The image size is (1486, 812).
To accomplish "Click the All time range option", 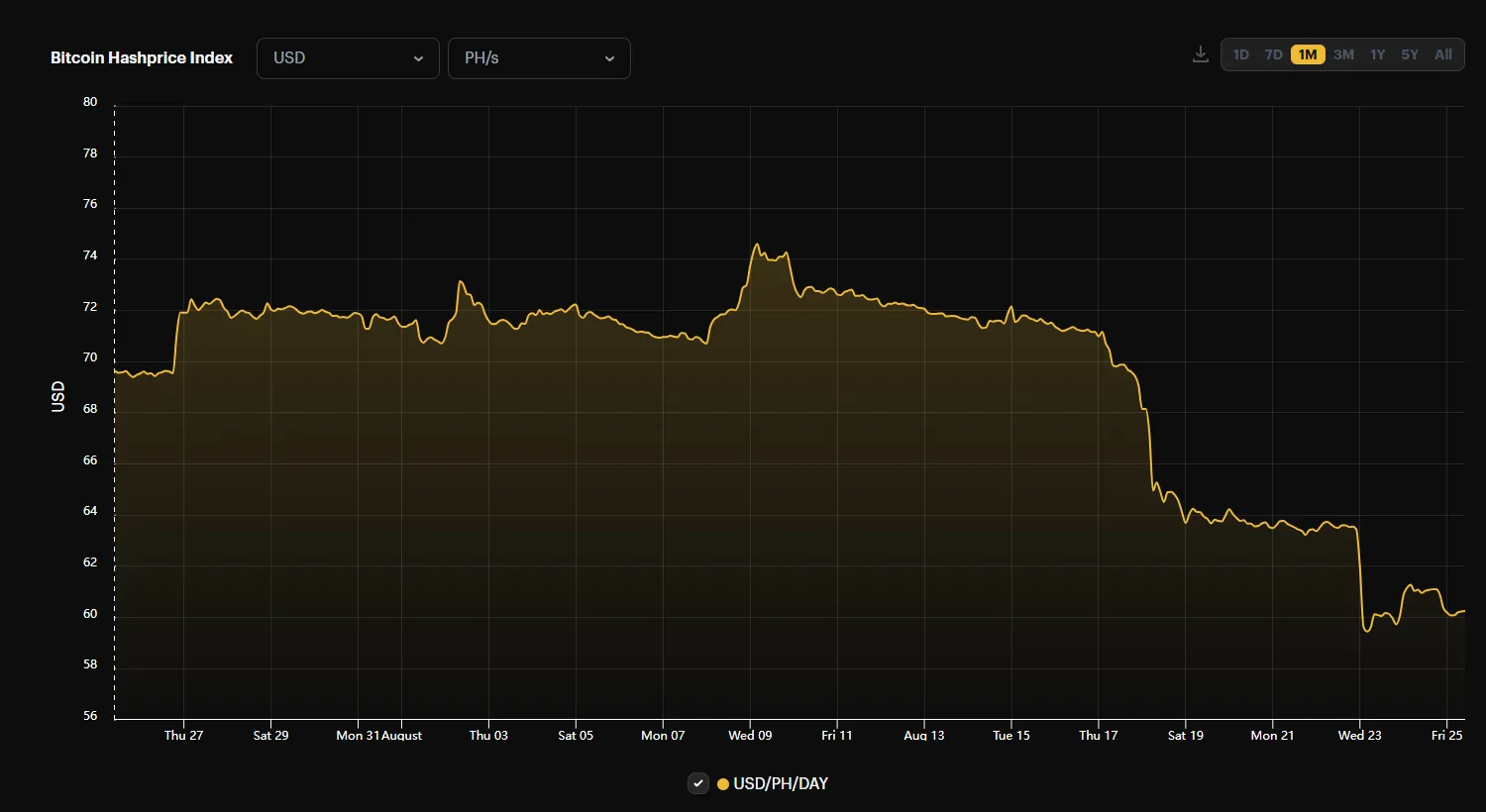I will point(1442,54).
